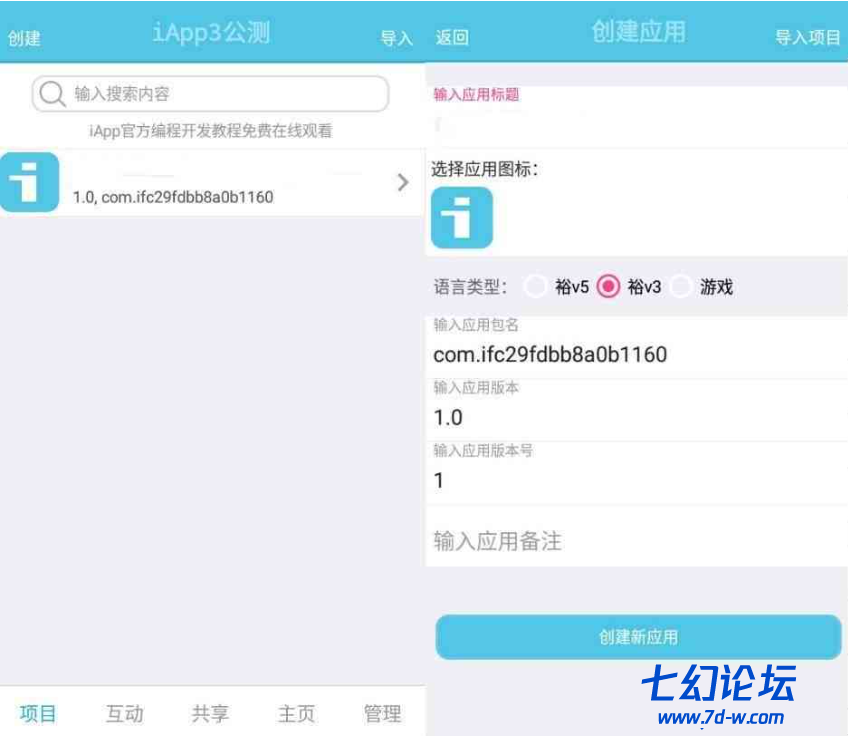The width and height of the screenshot is (848, 738).
Task: Tap 导入项目 in the header
Action: point(807,38)
